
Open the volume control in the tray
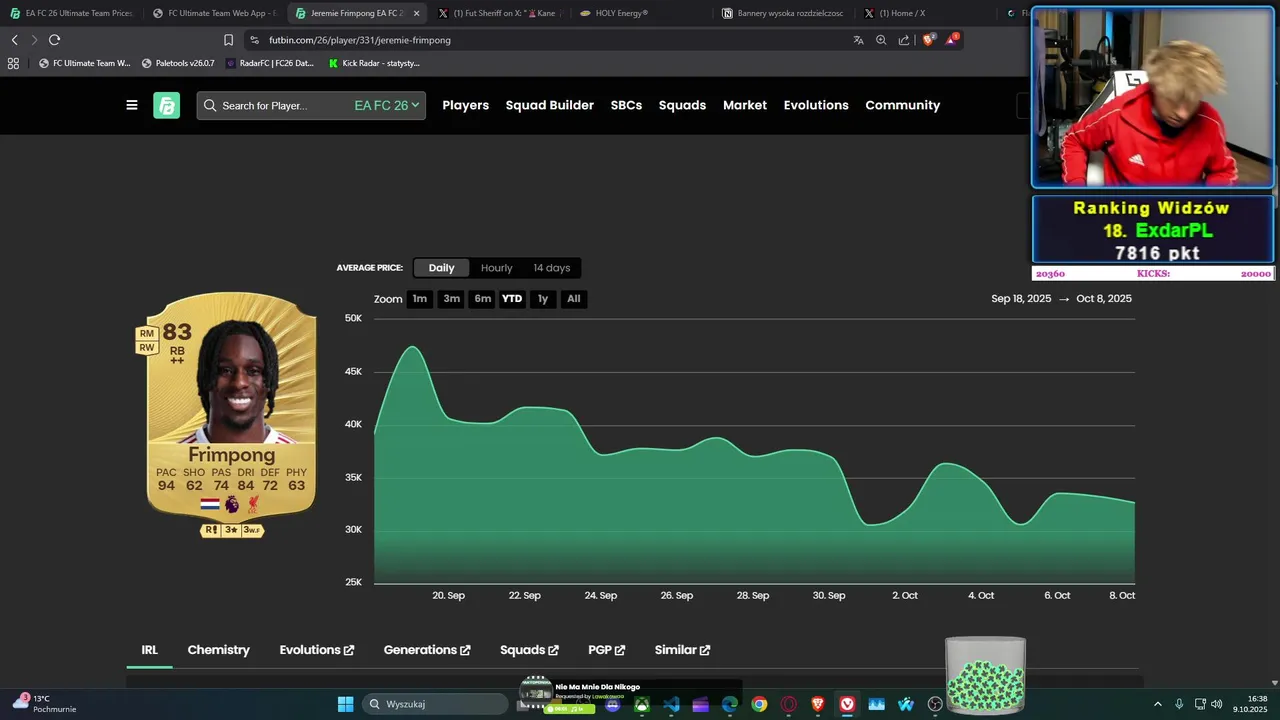tap(1217, 704)
